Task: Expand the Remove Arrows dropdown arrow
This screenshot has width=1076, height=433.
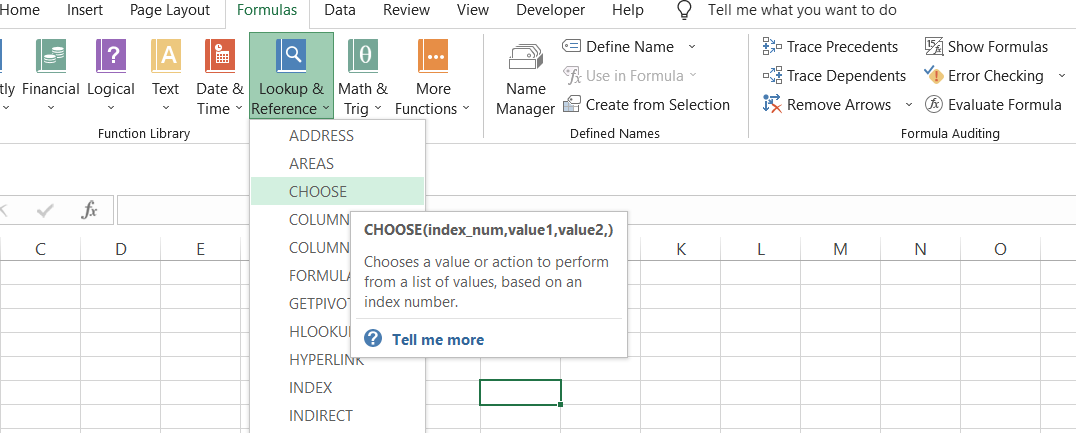Action: point(908,105)
